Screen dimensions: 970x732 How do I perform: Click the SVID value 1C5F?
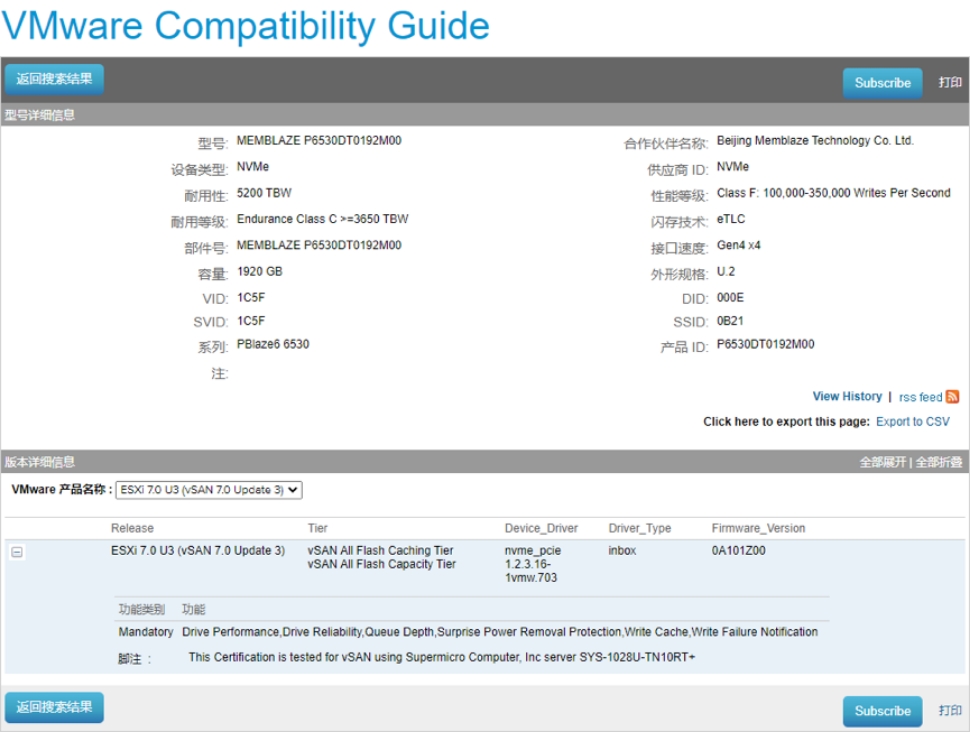[x=251, y=321]
